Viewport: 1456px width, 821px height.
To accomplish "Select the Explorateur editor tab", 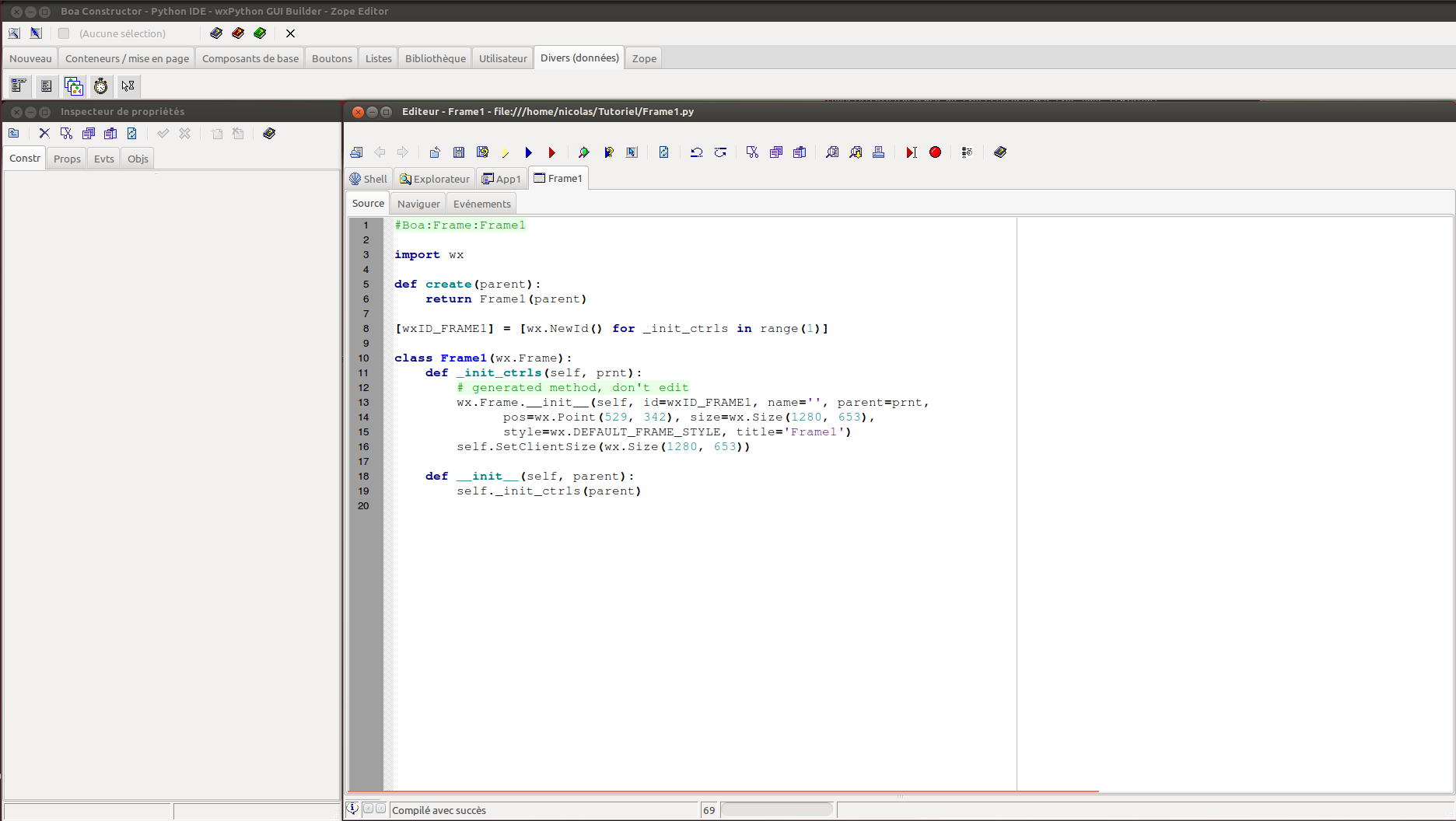I will pyautogui.click(x=435, y=179).
